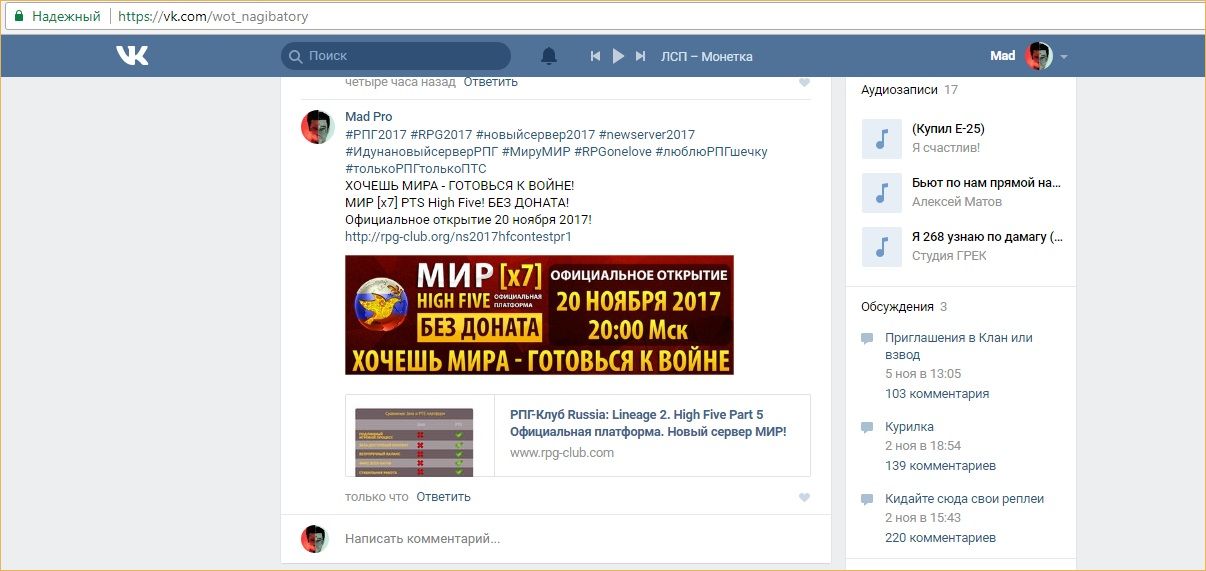Open artist Я счастлив!
This screenshot has height=571, width=1206.
946,148
